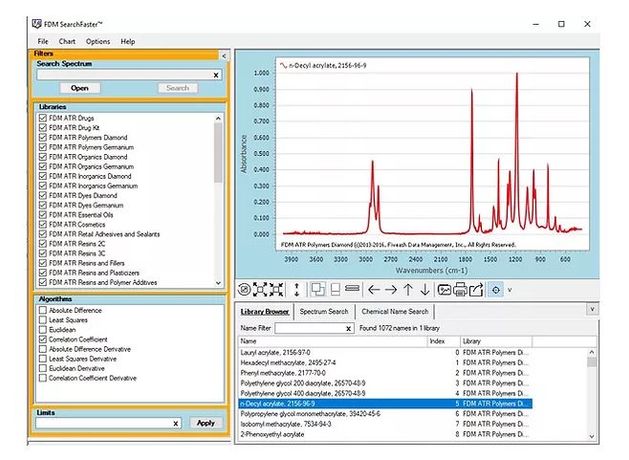
Task: Click the Libraries list scrollbar thumb
Action: click(x=218, y=152)
